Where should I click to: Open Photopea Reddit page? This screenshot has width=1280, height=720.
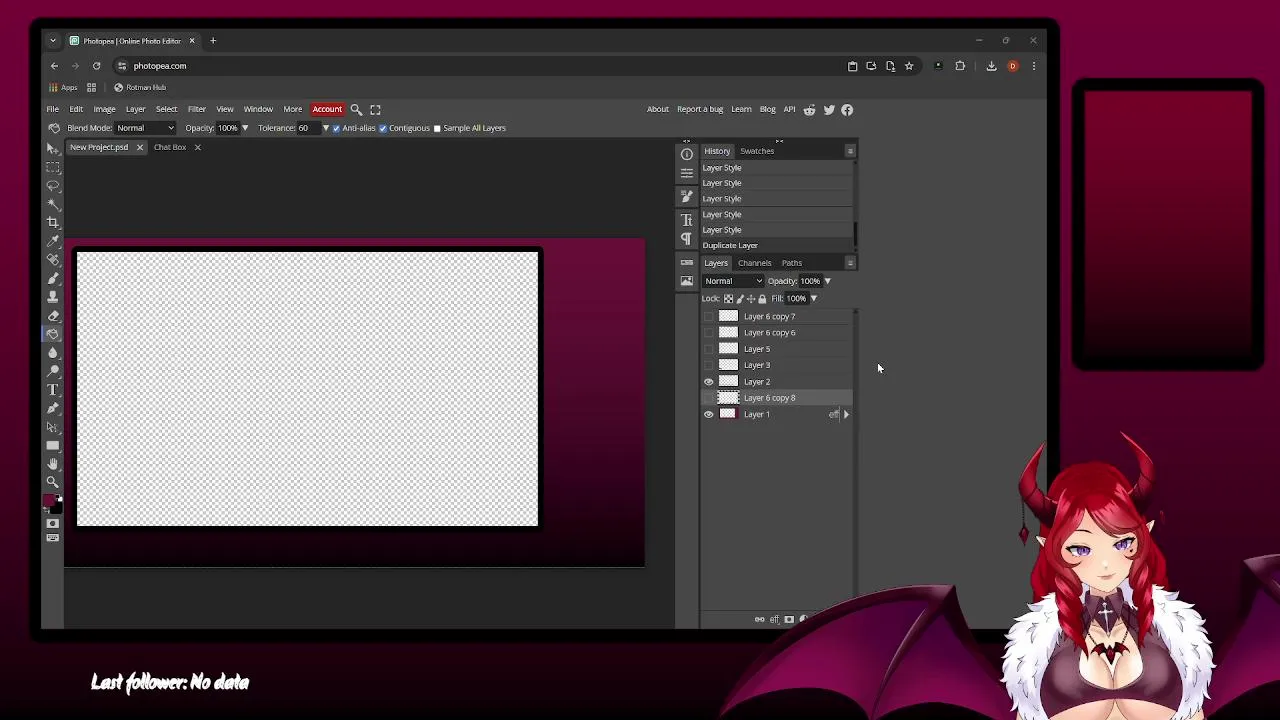point(809,110)
